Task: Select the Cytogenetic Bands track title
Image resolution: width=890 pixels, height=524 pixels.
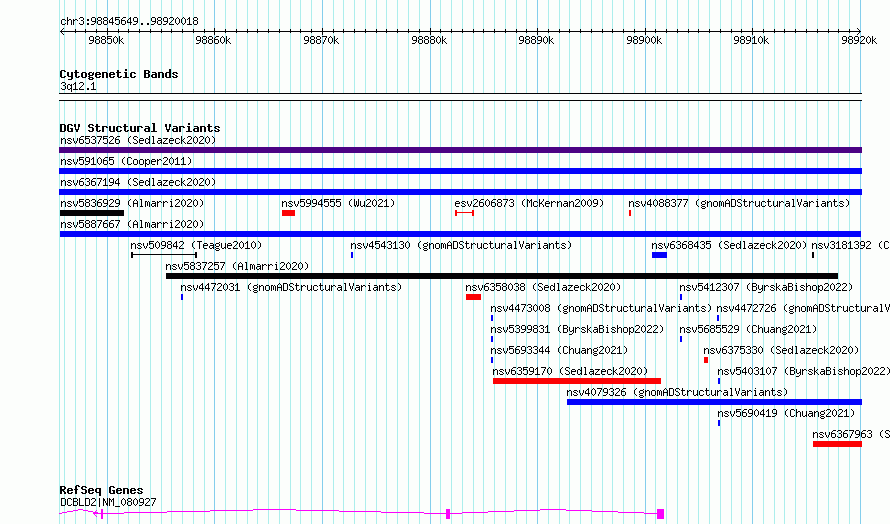Action: 119,74
